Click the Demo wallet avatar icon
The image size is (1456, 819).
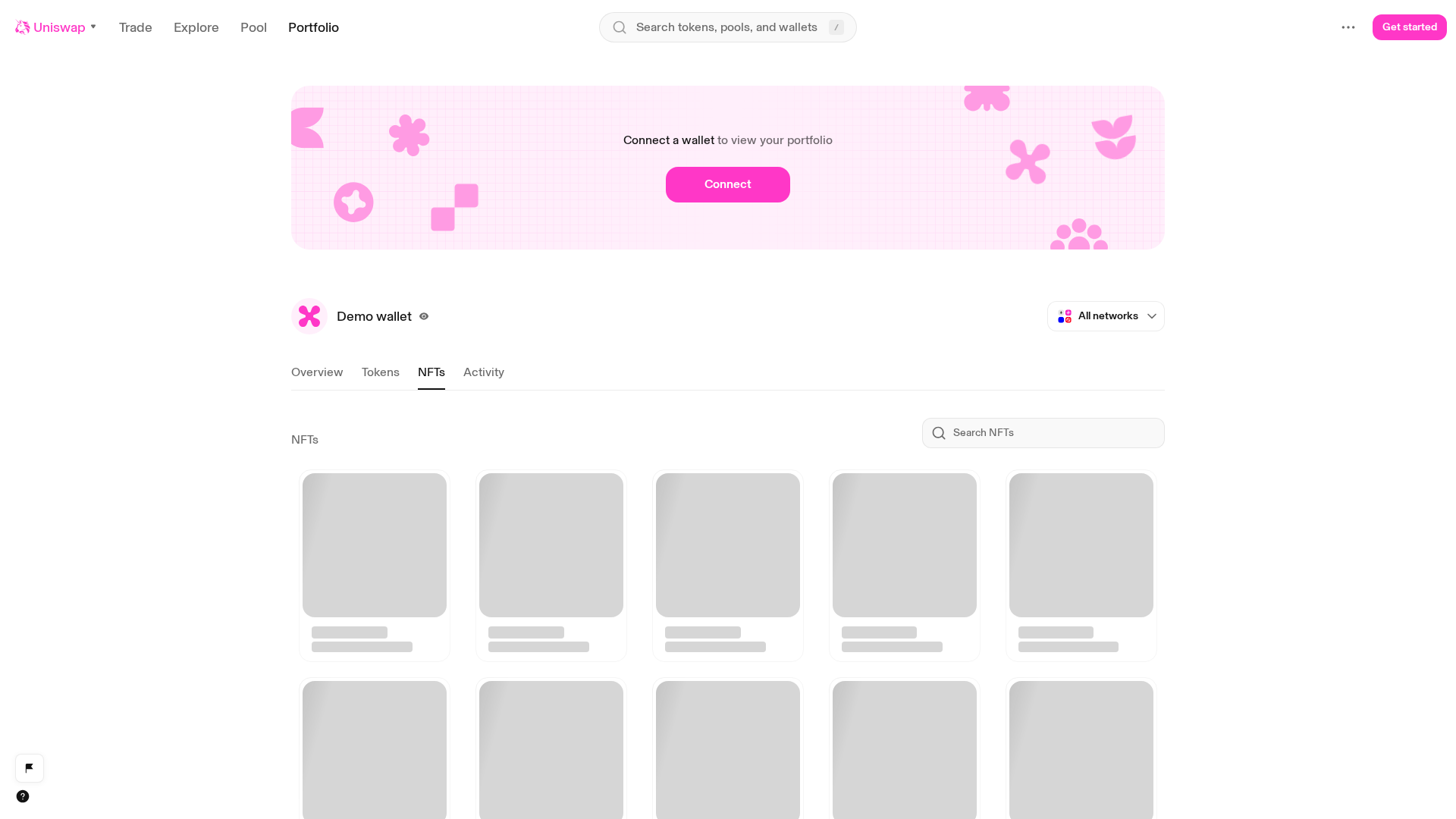[x=309, y=316]
